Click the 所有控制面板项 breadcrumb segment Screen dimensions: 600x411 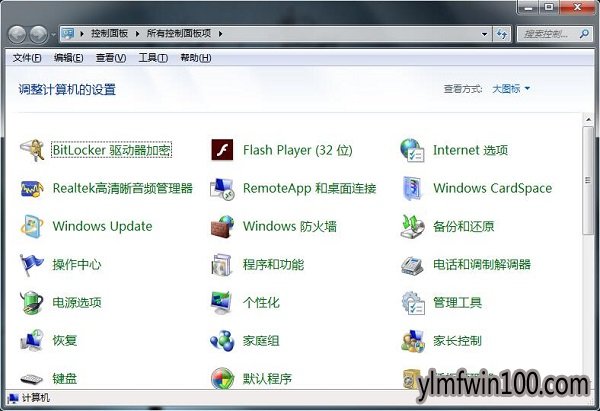point(179,34)
